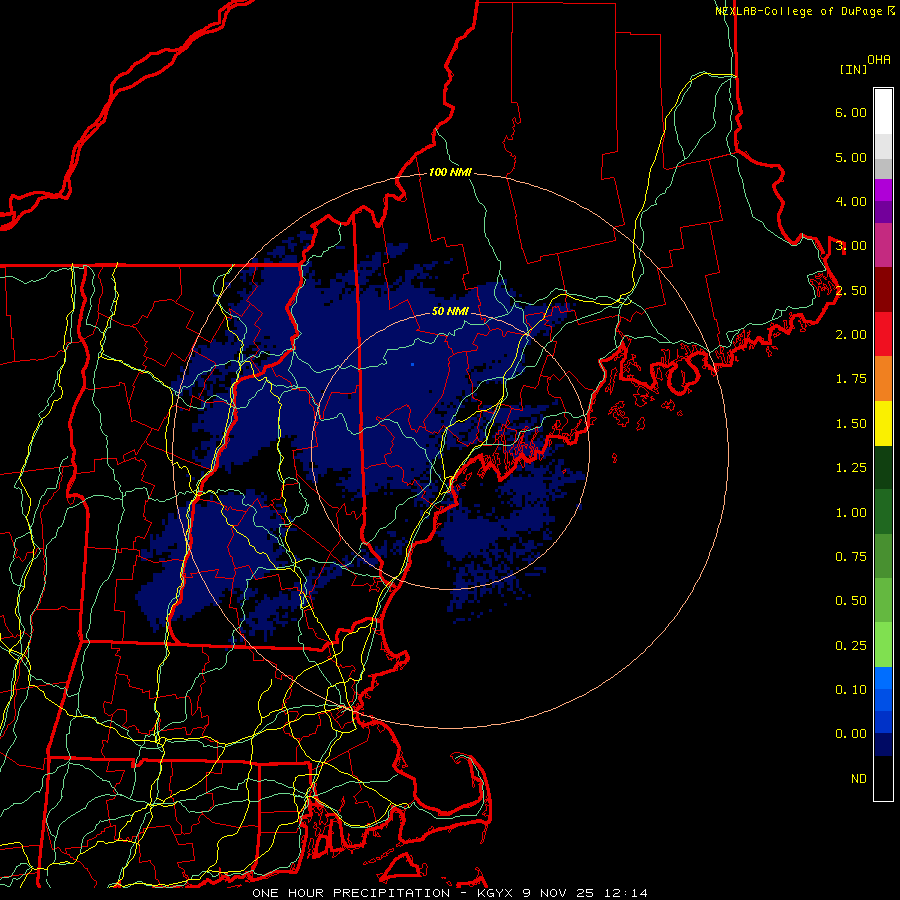Select the 0.00 legend value
This screenshot has width=900, height=900.
point(851,734)
